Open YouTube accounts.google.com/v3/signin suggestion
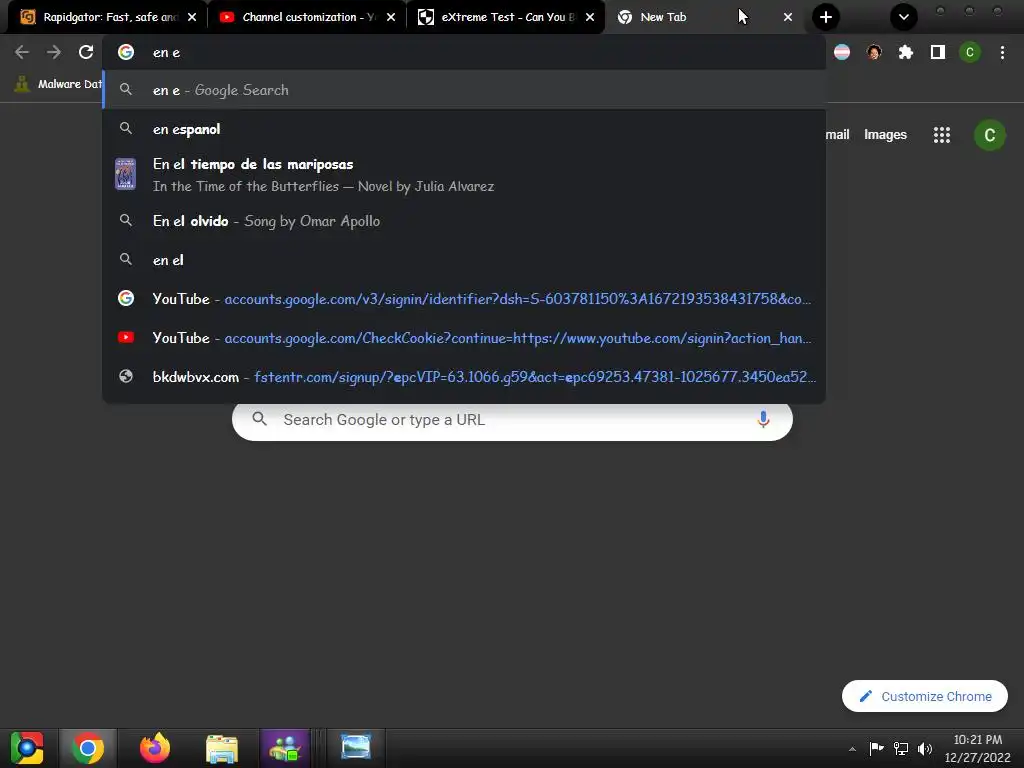1024x768 pixels. (464, 298)
